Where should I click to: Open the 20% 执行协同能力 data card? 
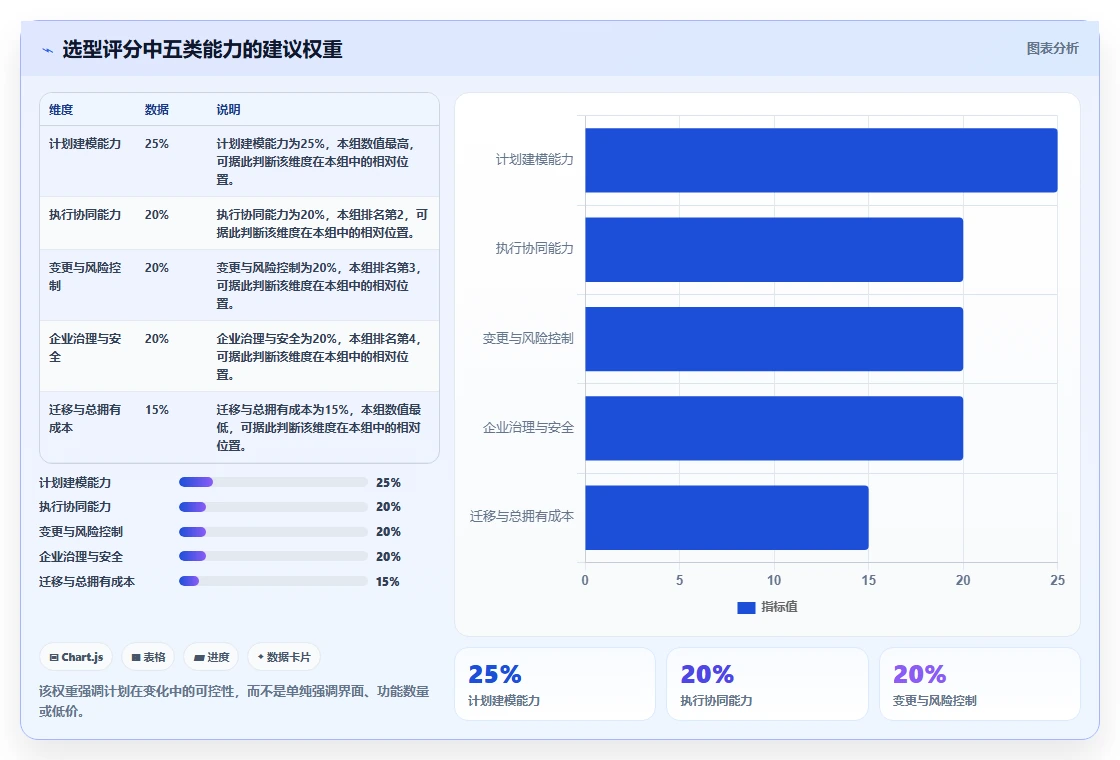tap(767, 684)
